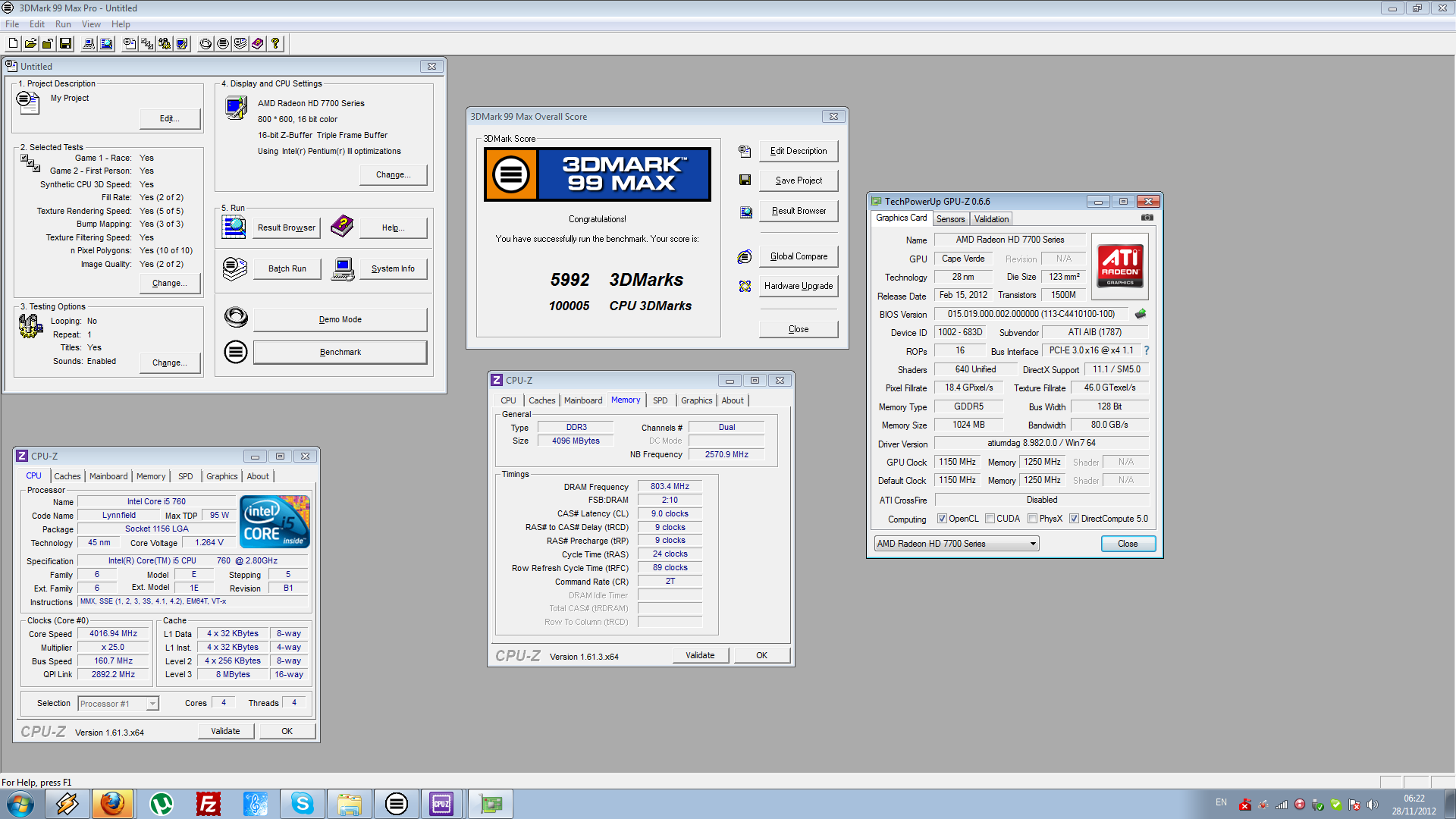Open FileZilla from the taskbar
The image size is (1456, 819).
coord(208,804)
